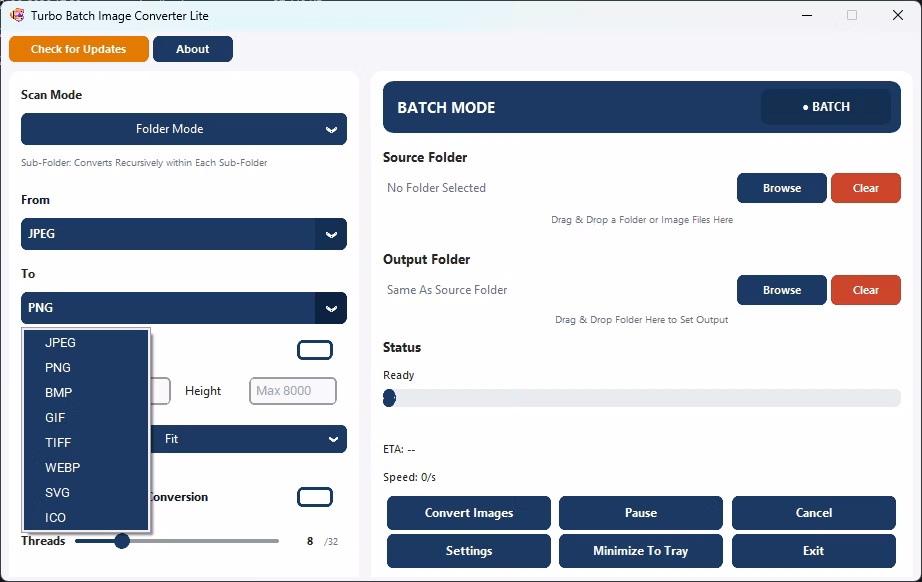Click the 'Ready' status text

[399, 375]
